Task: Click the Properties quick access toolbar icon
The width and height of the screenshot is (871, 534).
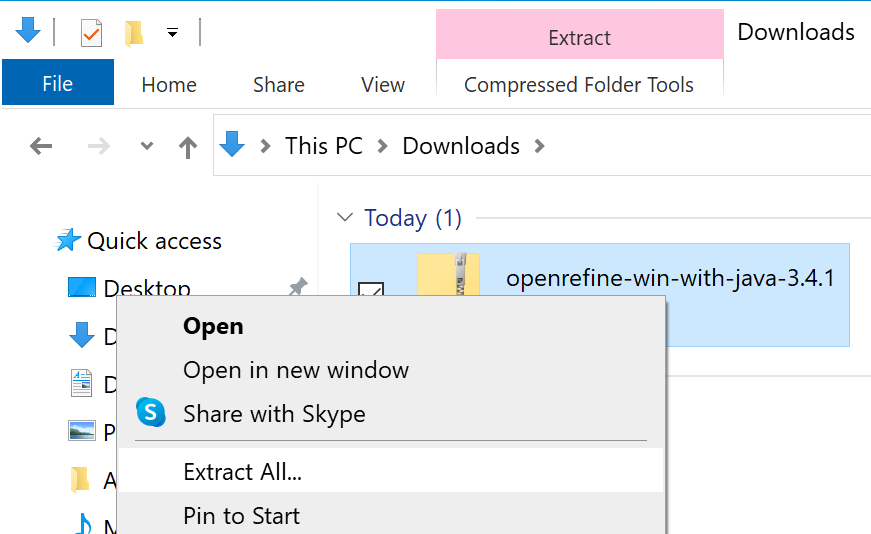Action: tap(91, 34)
